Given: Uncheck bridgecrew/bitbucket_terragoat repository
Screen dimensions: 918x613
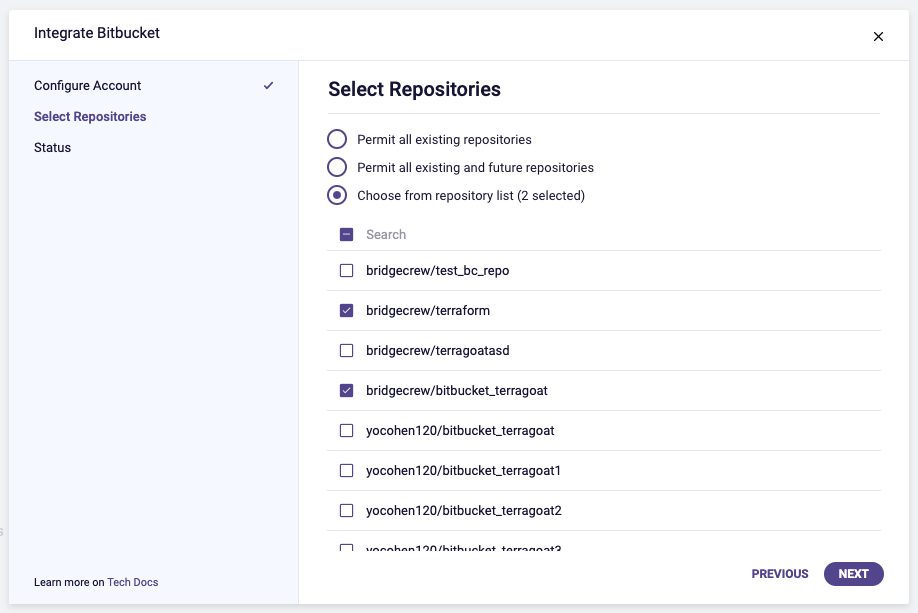Looking at the screenshot, I should point(347,391).
